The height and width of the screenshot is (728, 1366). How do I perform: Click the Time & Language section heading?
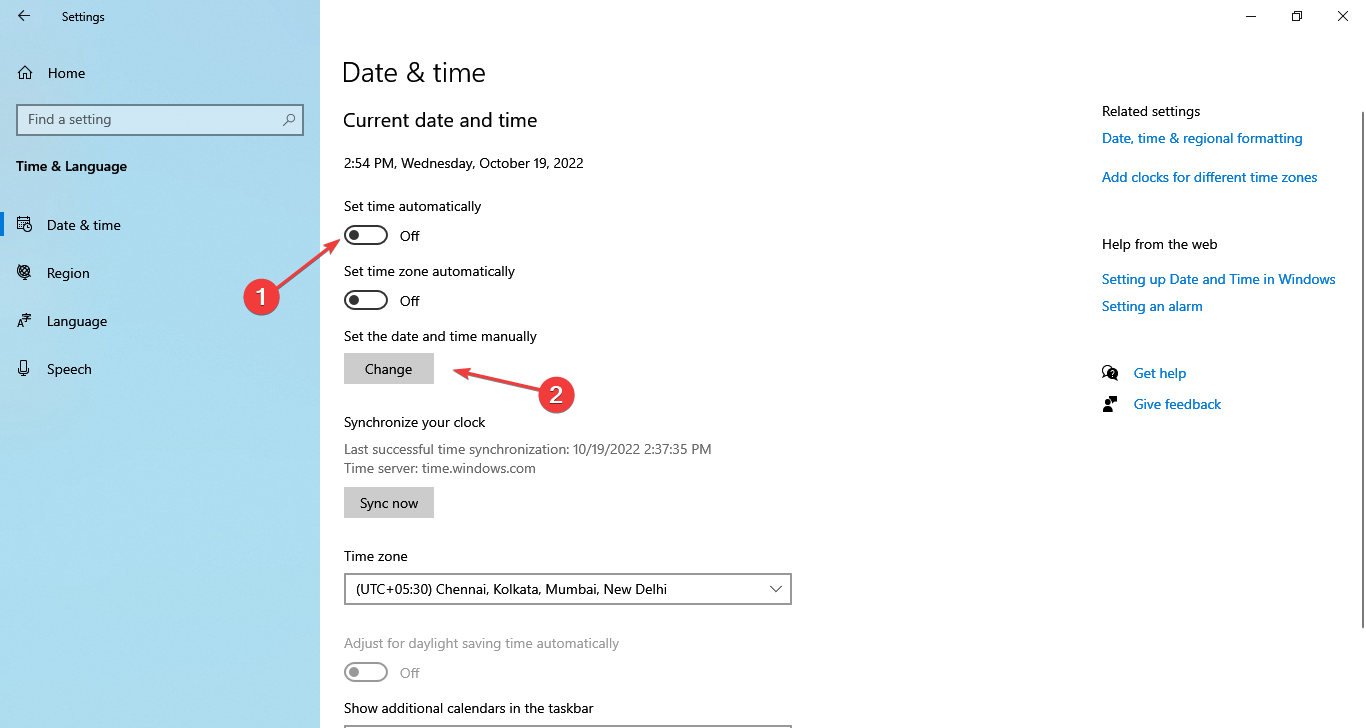(71, 166)
